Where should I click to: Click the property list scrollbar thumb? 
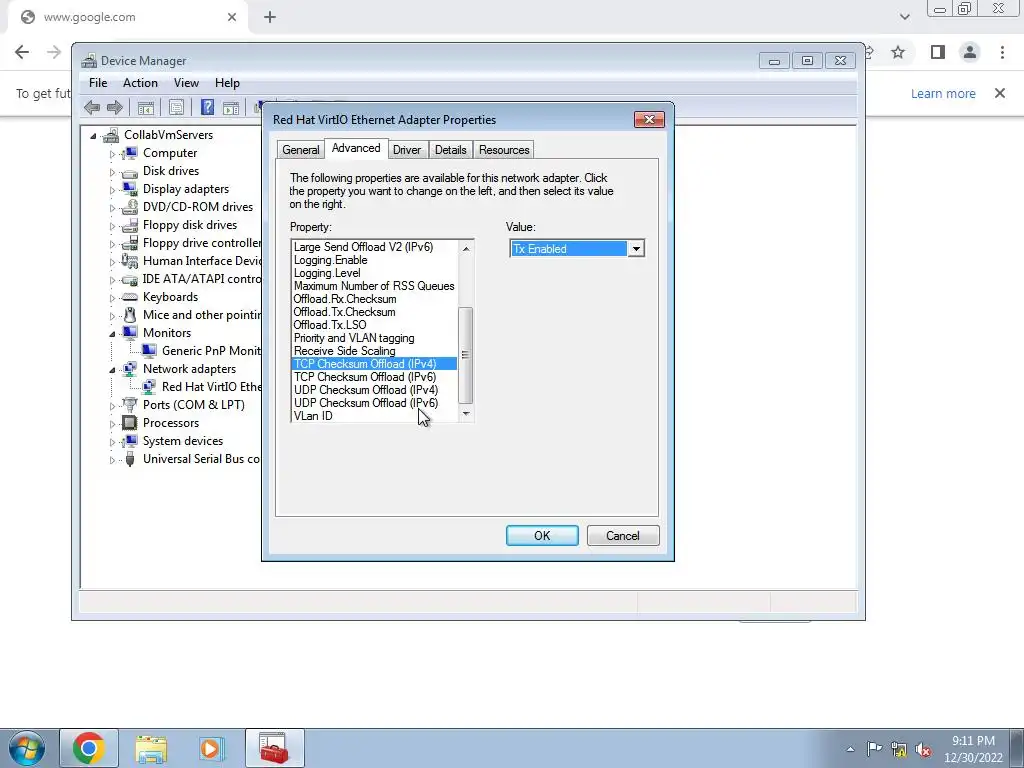[466, 355]
